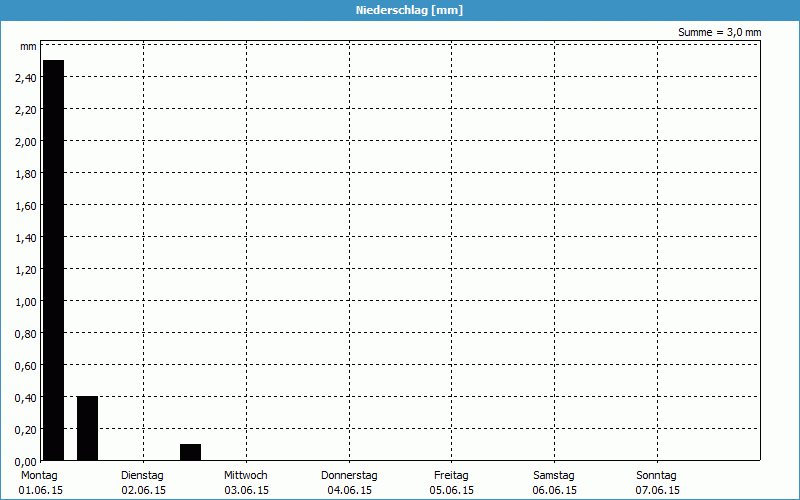The image size is (800, 500).
Task: Click the Dienstag day label
Action: [142, 475]
